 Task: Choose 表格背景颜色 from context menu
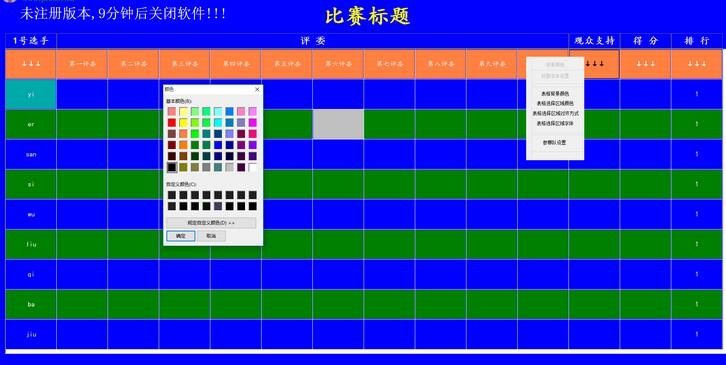pos(555,94)
